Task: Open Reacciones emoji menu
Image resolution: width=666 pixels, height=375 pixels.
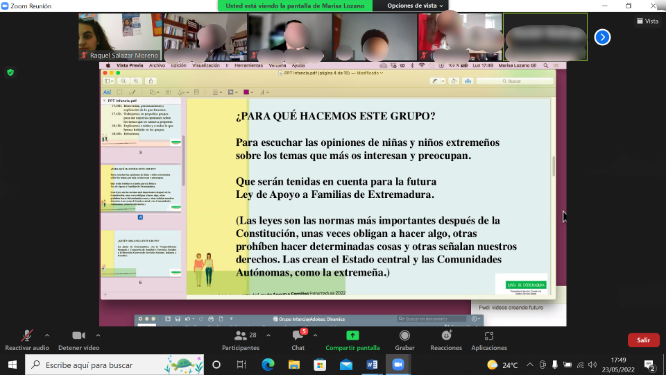Action: point(446,340)
